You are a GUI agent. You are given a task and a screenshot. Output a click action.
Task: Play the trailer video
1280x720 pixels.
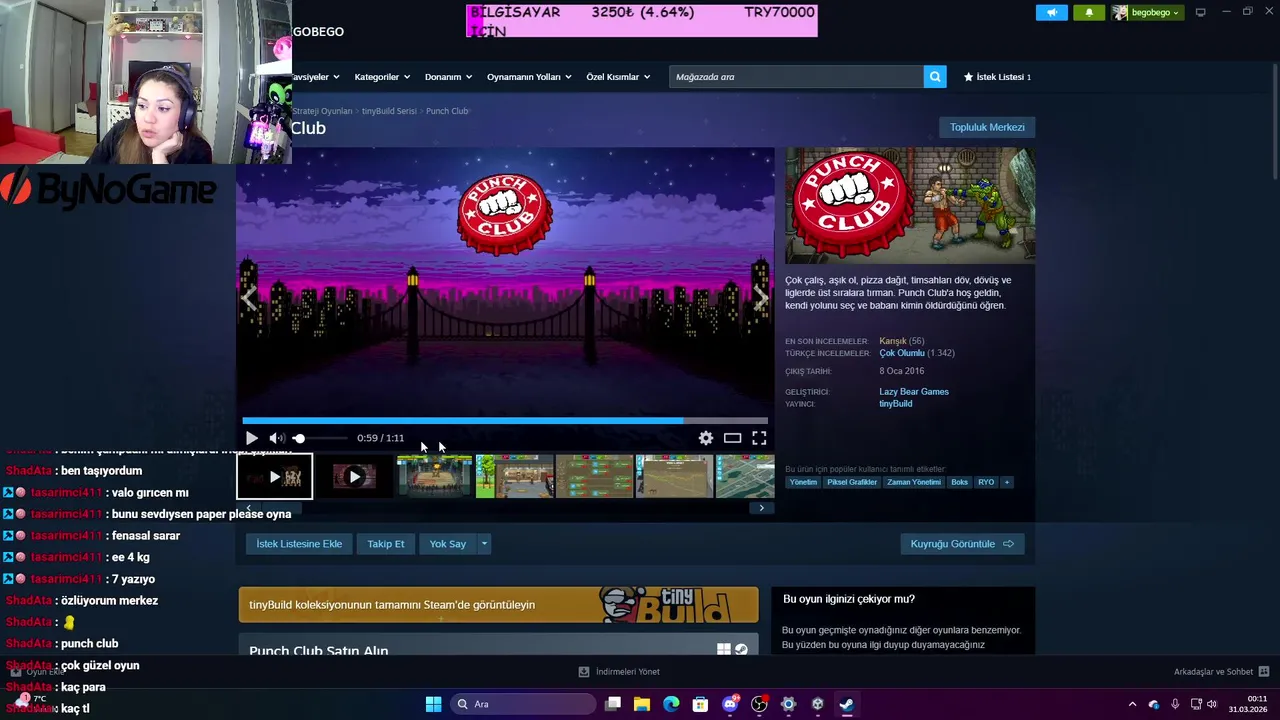[x=252, y=438]
